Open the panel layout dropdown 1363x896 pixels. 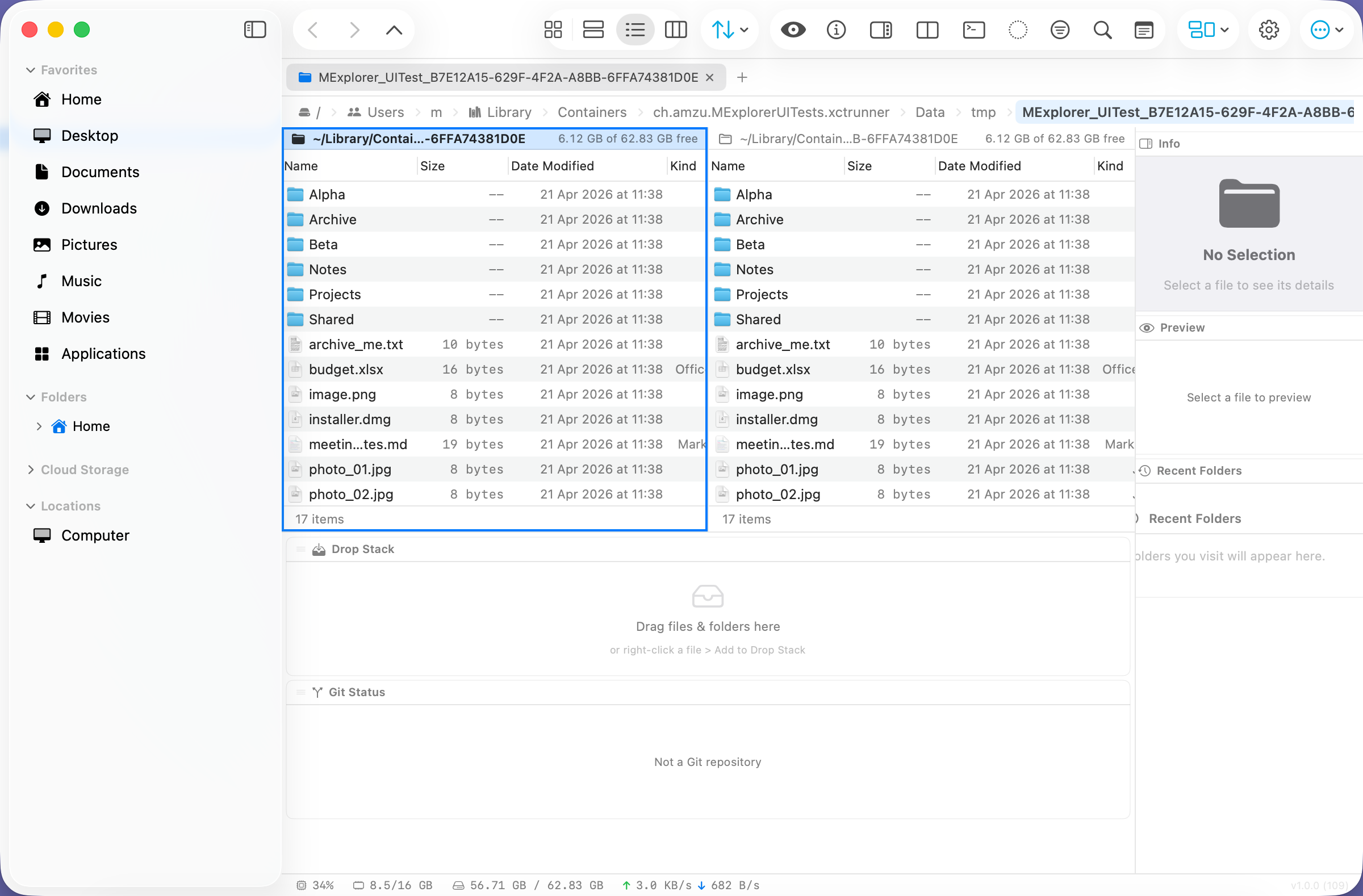(1208, 29)
